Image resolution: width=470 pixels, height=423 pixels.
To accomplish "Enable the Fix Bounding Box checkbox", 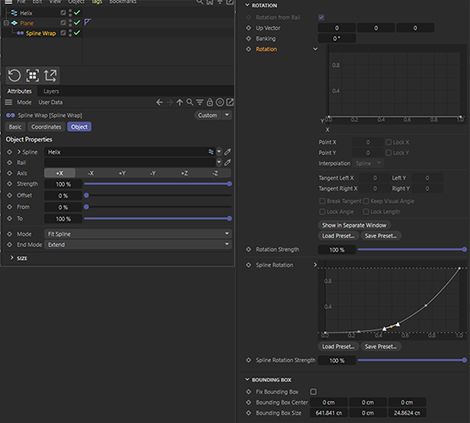I will pyautogui.click(x=313, y=392).
